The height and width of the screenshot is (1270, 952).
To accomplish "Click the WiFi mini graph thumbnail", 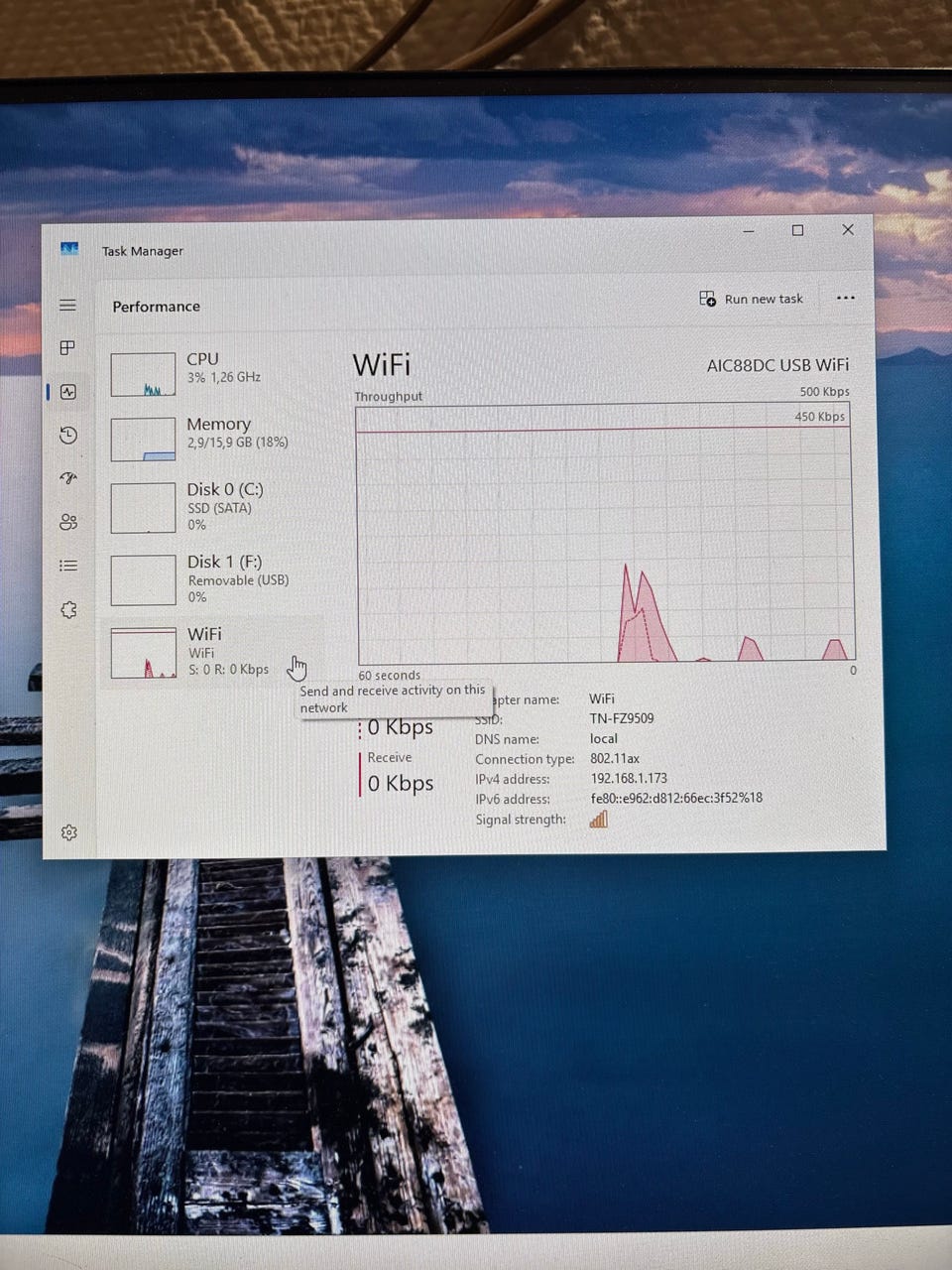I will 143,653.
